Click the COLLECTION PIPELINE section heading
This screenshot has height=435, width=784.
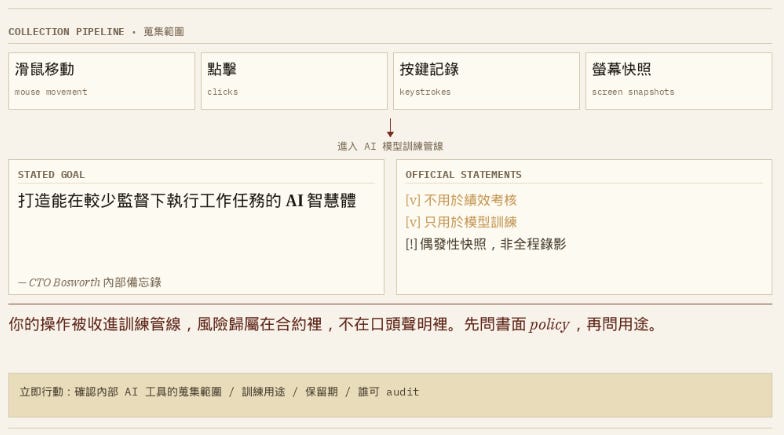pyautogui.click(x=96, y=32)
